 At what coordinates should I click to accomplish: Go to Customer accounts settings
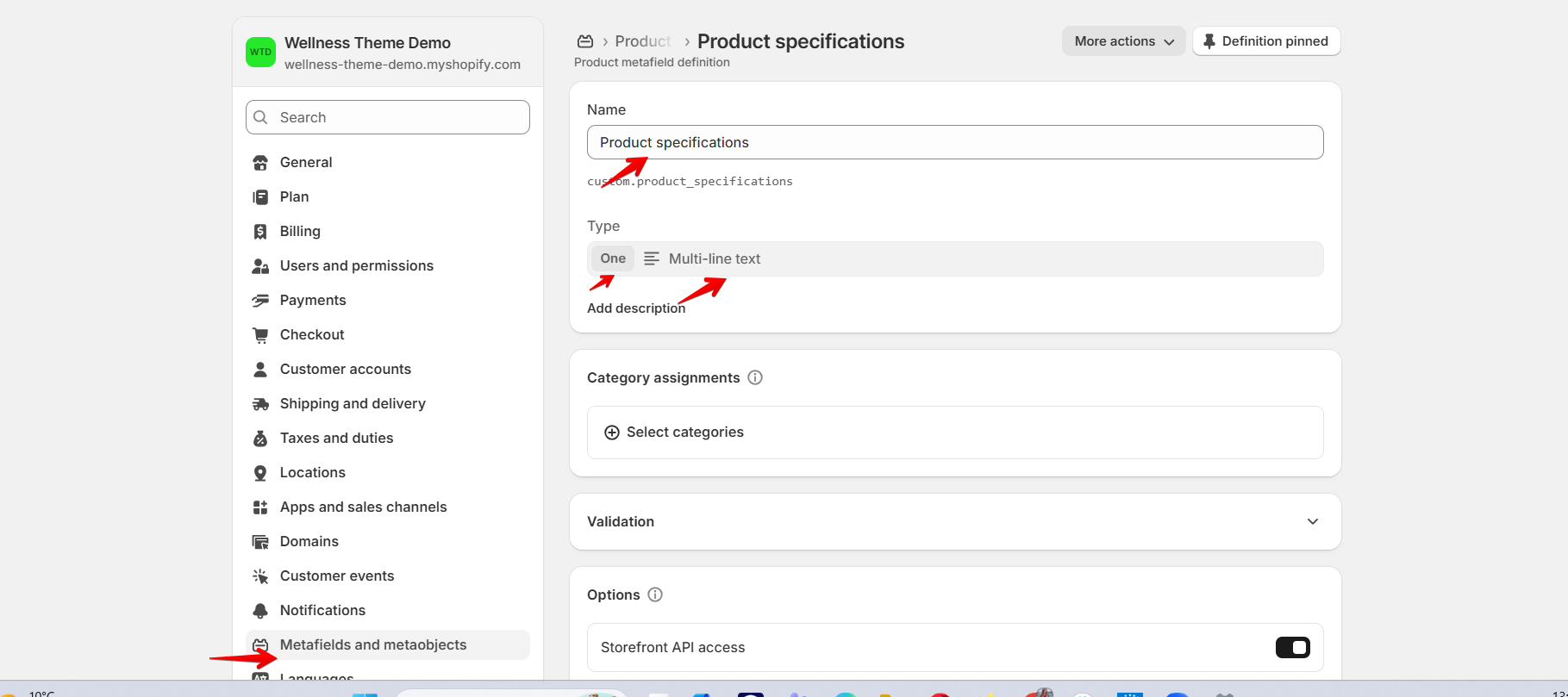[x=345, y=370]
